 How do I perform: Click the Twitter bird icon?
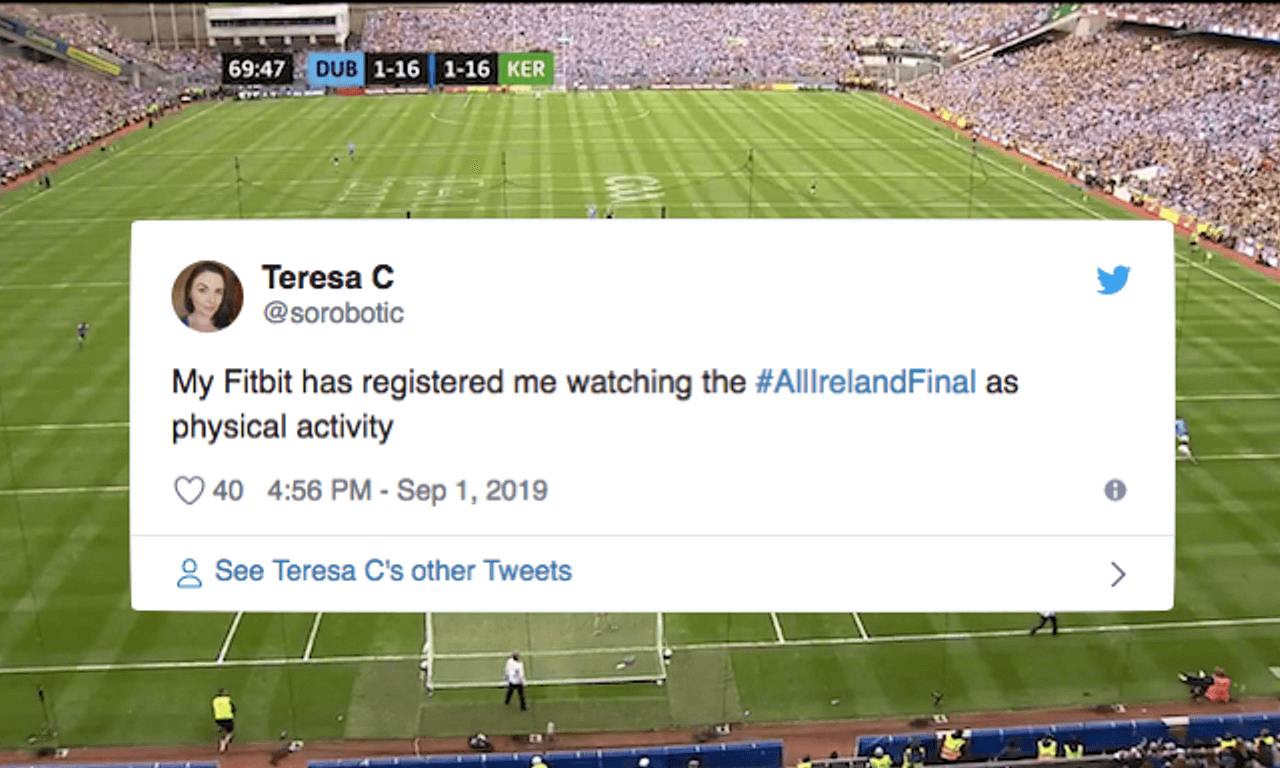pyautogui.click(x=1113, y=281)
